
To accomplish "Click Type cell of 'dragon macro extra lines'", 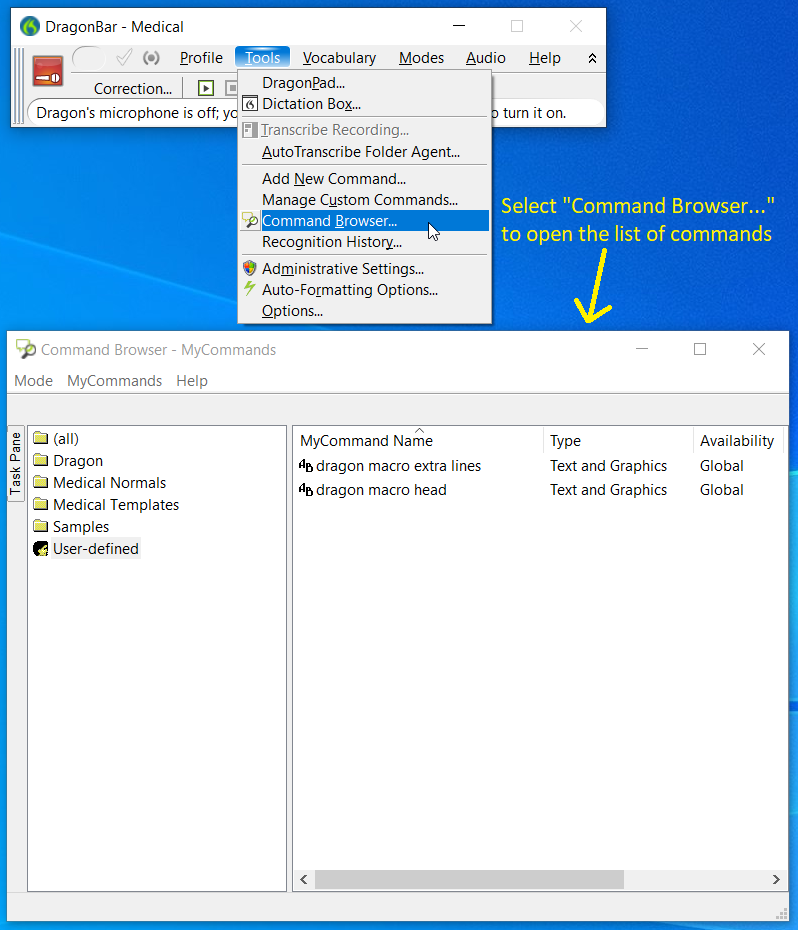I will (608, 466).
